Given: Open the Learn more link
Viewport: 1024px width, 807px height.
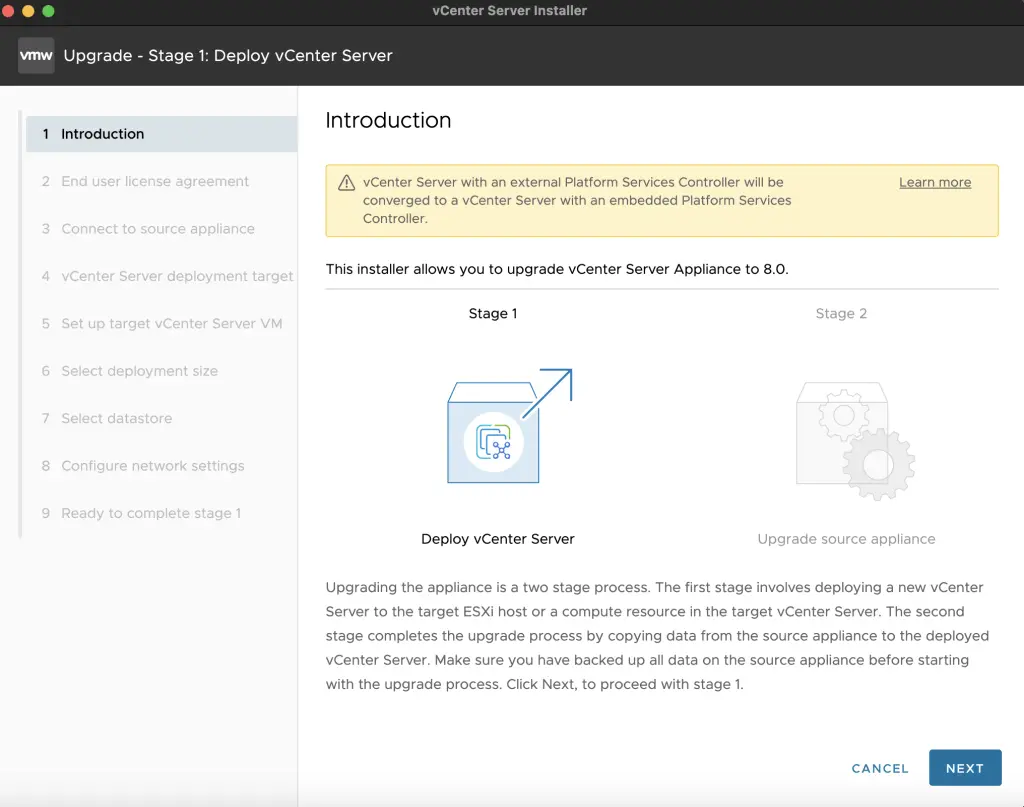Looking at the screenshot, I should 934,182.
